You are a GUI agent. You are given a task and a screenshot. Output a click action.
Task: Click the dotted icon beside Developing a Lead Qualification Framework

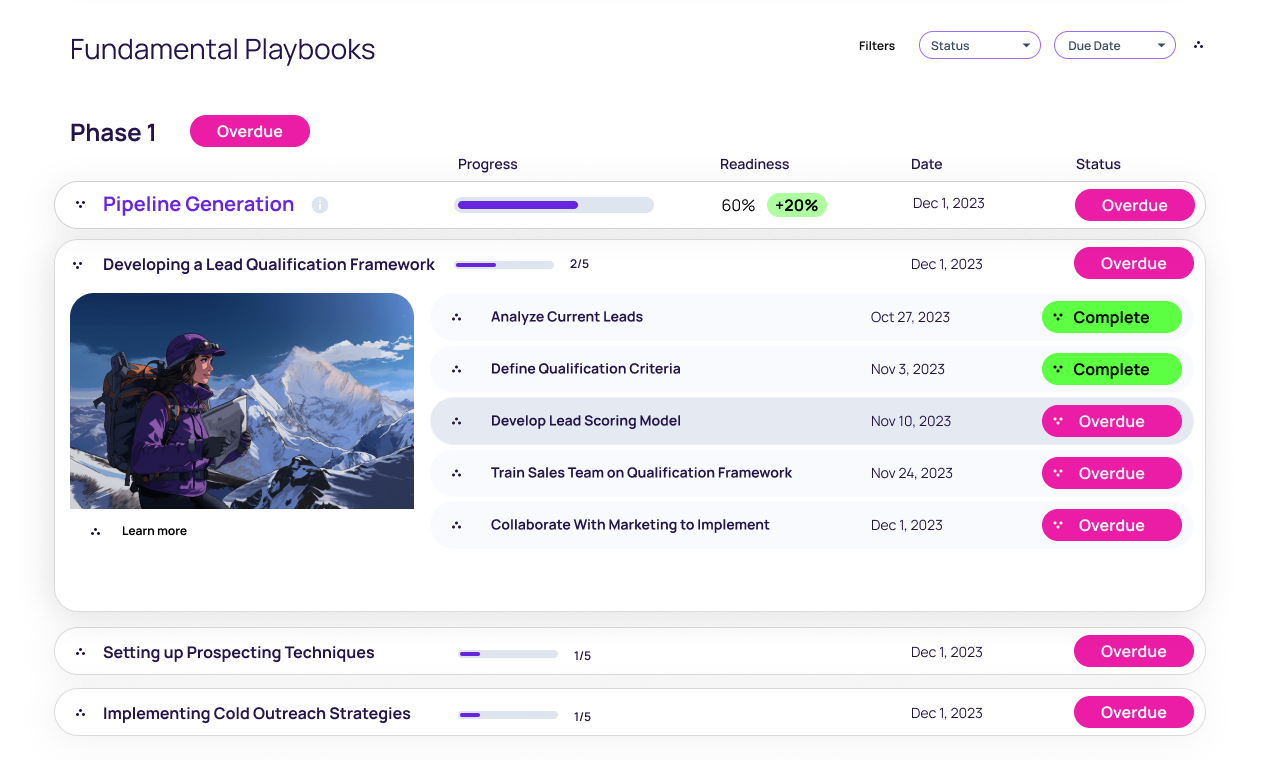79,264
